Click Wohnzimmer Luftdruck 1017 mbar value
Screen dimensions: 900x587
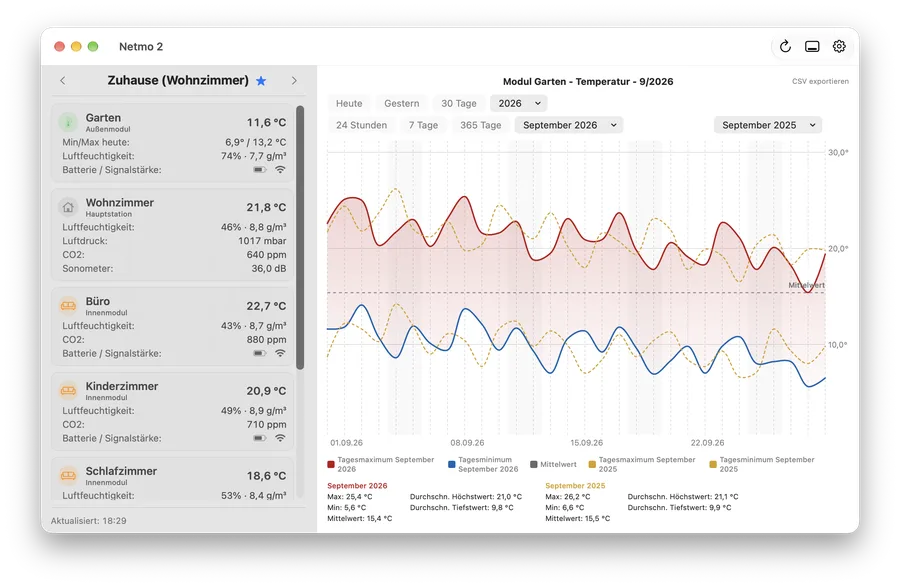(262, 241)
